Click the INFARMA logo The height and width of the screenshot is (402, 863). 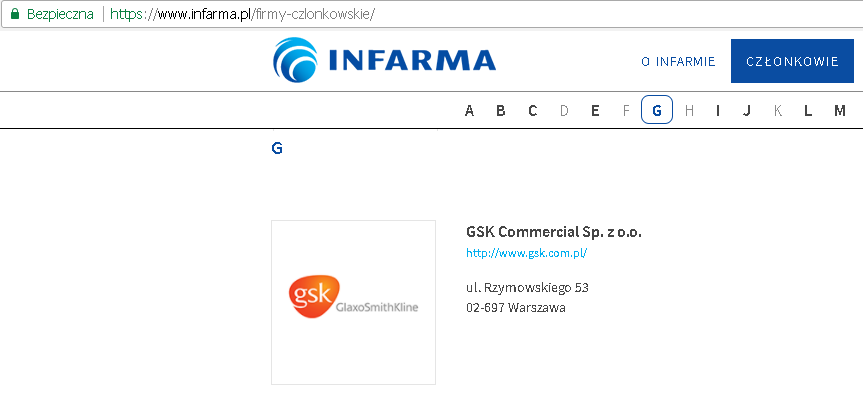(x=384, y=58)
